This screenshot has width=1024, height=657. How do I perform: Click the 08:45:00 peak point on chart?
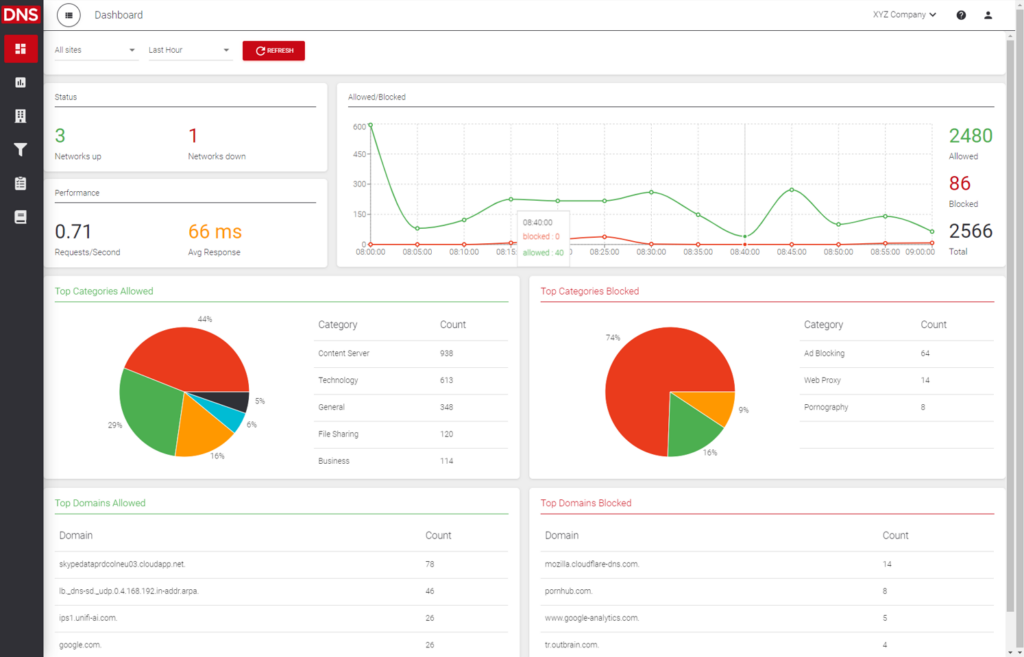click(x=791, y=190)
